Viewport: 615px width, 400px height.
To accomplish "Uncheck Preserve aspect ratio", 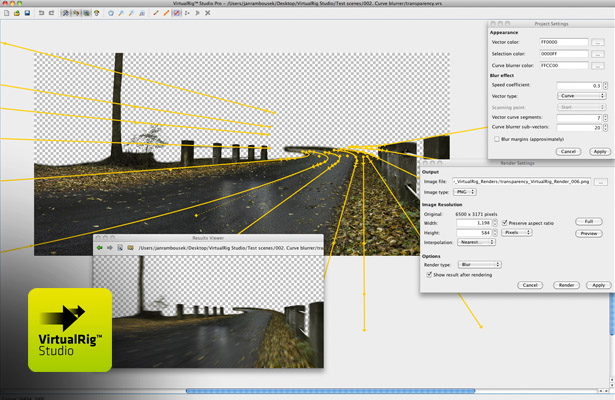I will (505, 223).
